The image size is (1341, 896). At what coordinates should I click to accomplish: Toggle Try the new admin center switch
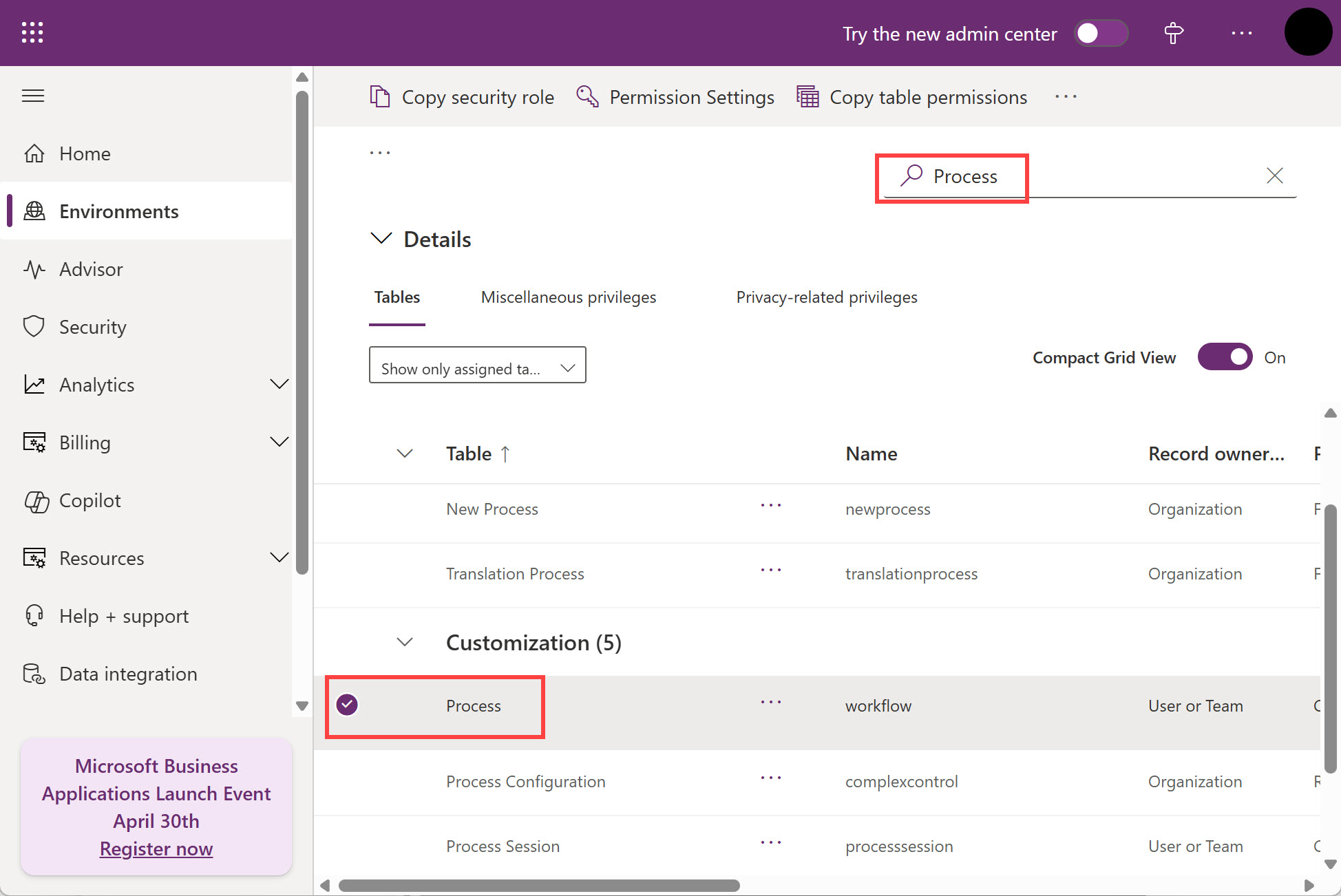(x=1101, y=33)
